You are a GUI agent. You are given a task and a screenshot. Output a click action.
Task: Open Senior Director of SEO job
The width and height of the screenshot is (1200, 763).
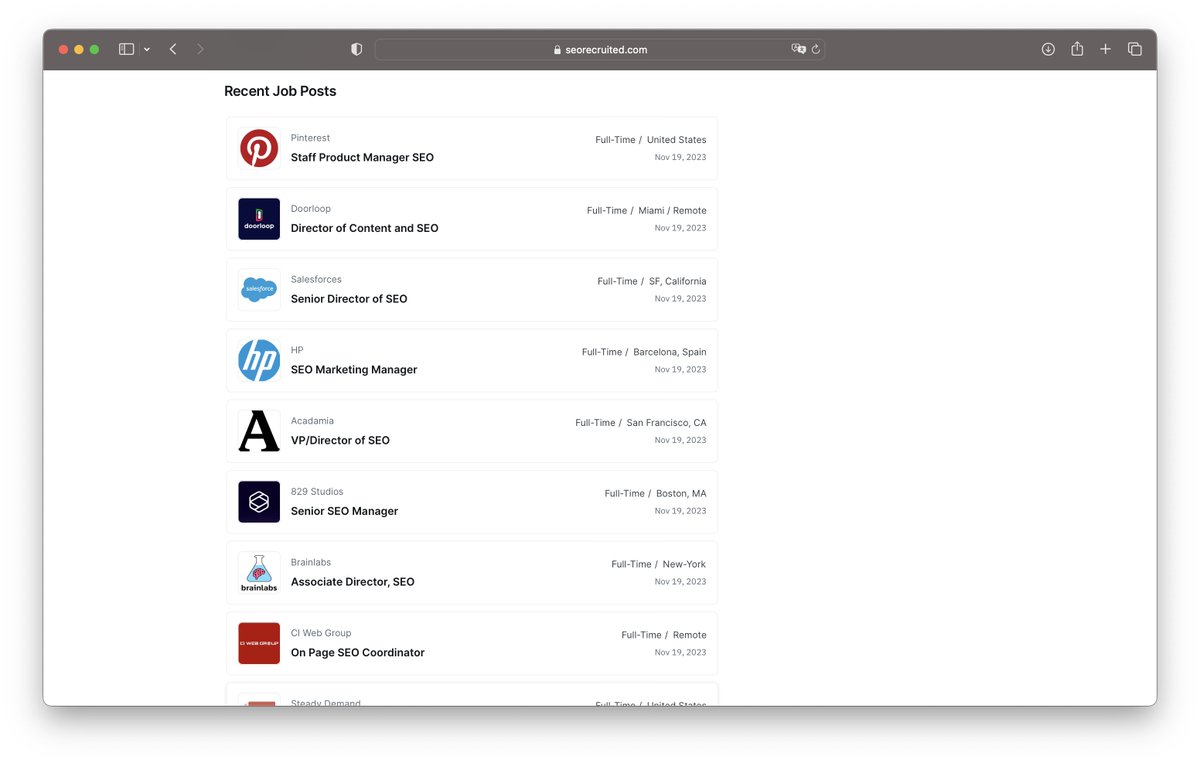coord(349,299)
